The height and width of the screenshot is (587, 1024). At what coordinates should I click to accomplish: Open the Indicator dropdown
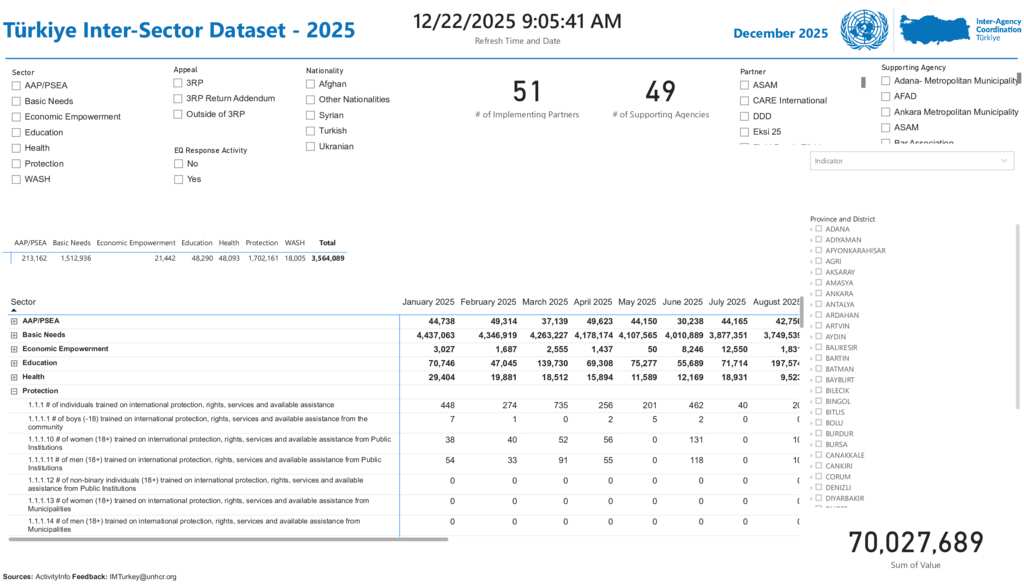point(911,161)
